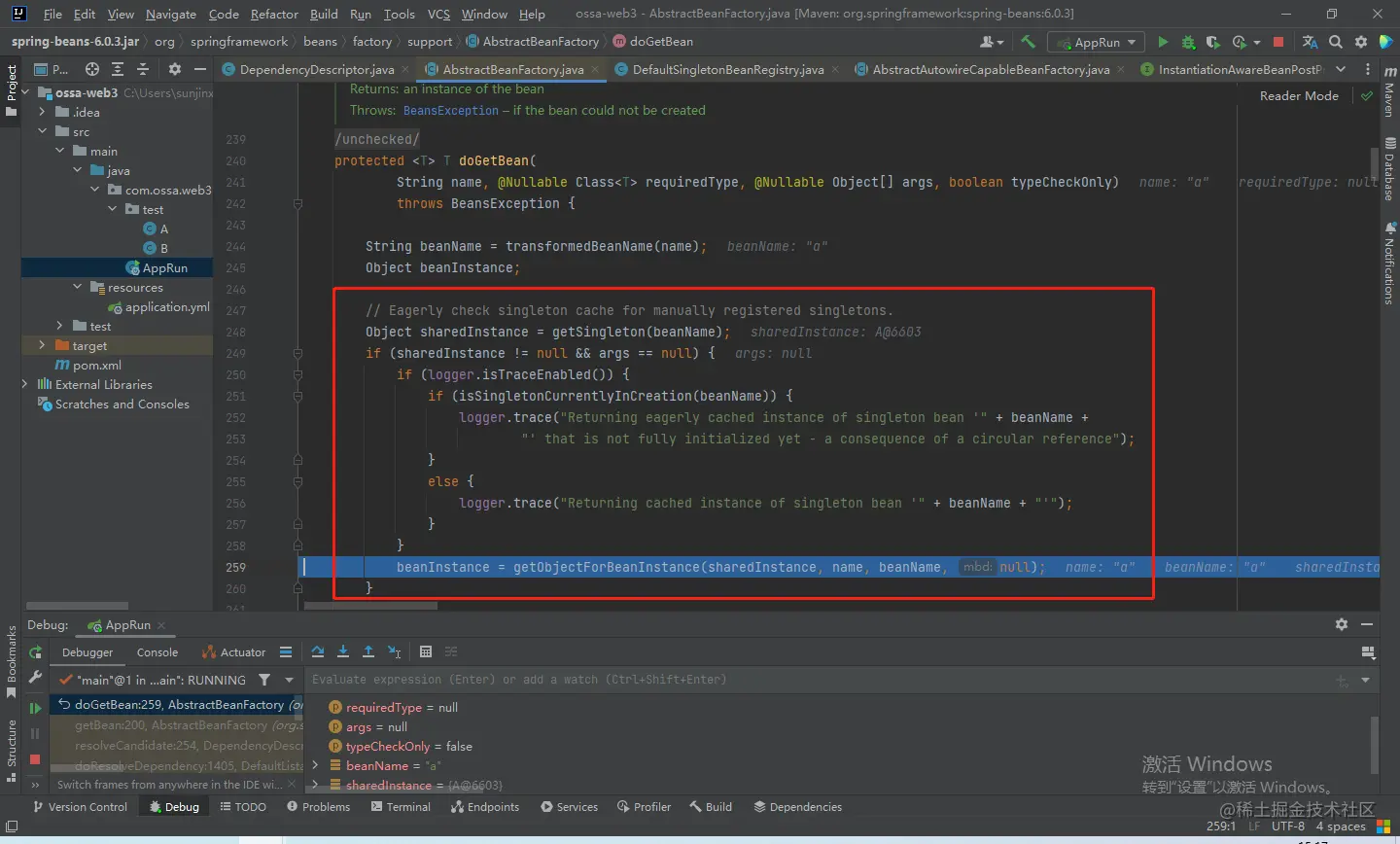Open the Problems tool window
This screenshot has width=1400, height=844.
319,807
